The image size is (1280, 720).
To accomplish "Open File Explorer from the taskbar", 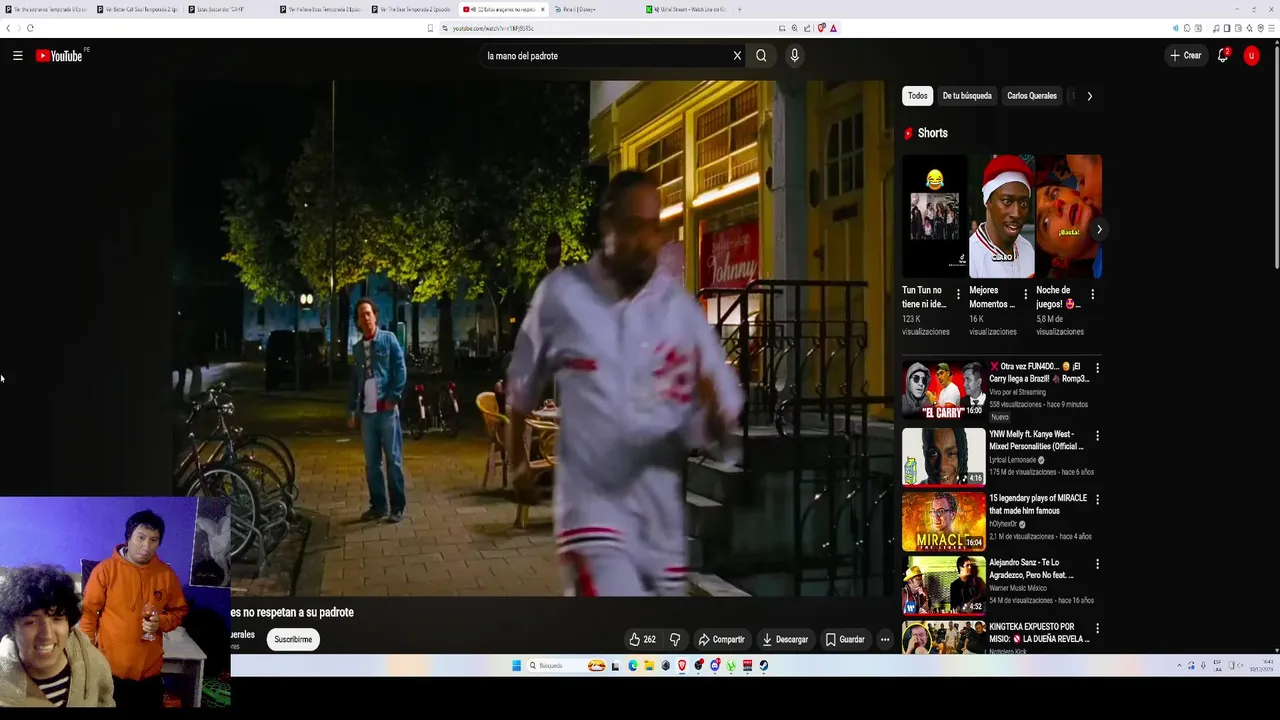I will [x=649, y=665].
